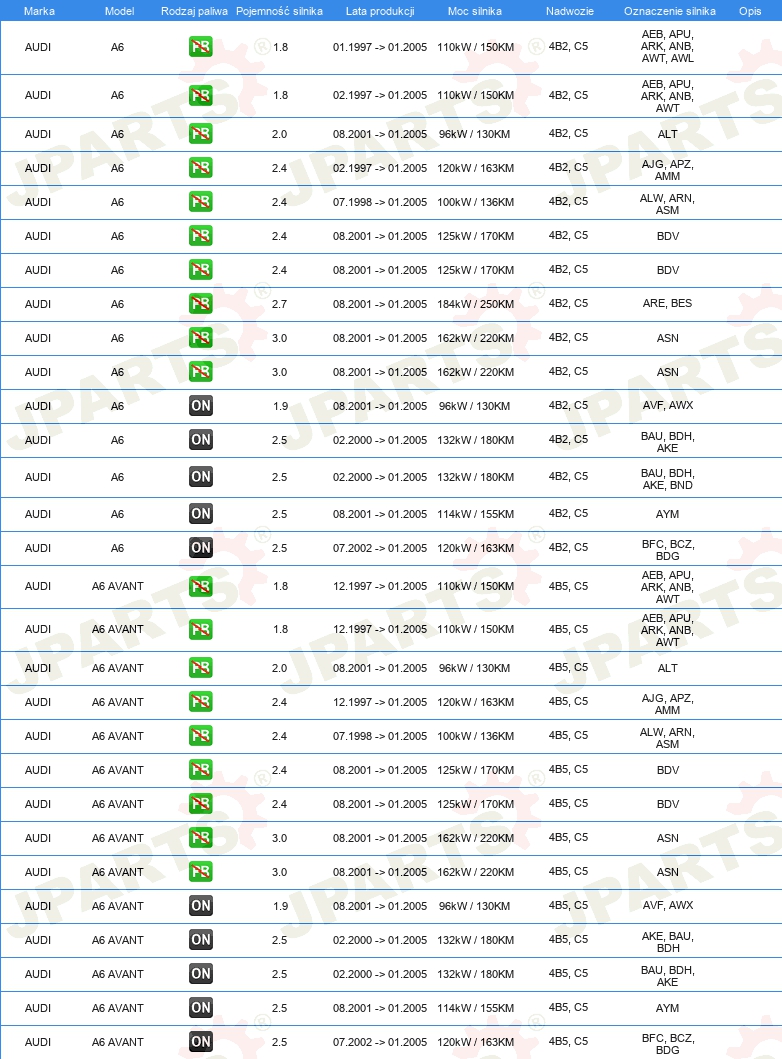The width and height of the screenshot is (782, 1059).
Task: Select engine codes AEB, APU, ARK, ANB, AWT, AWL
Action: [667, 46]
